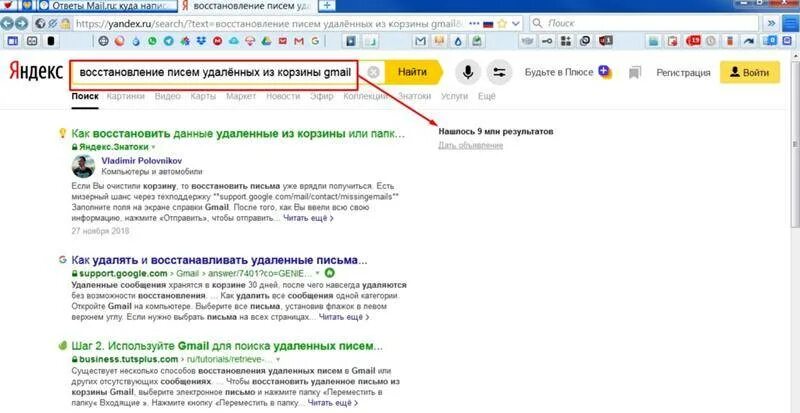Focus the browser Поиск search box

pos(645,23)
